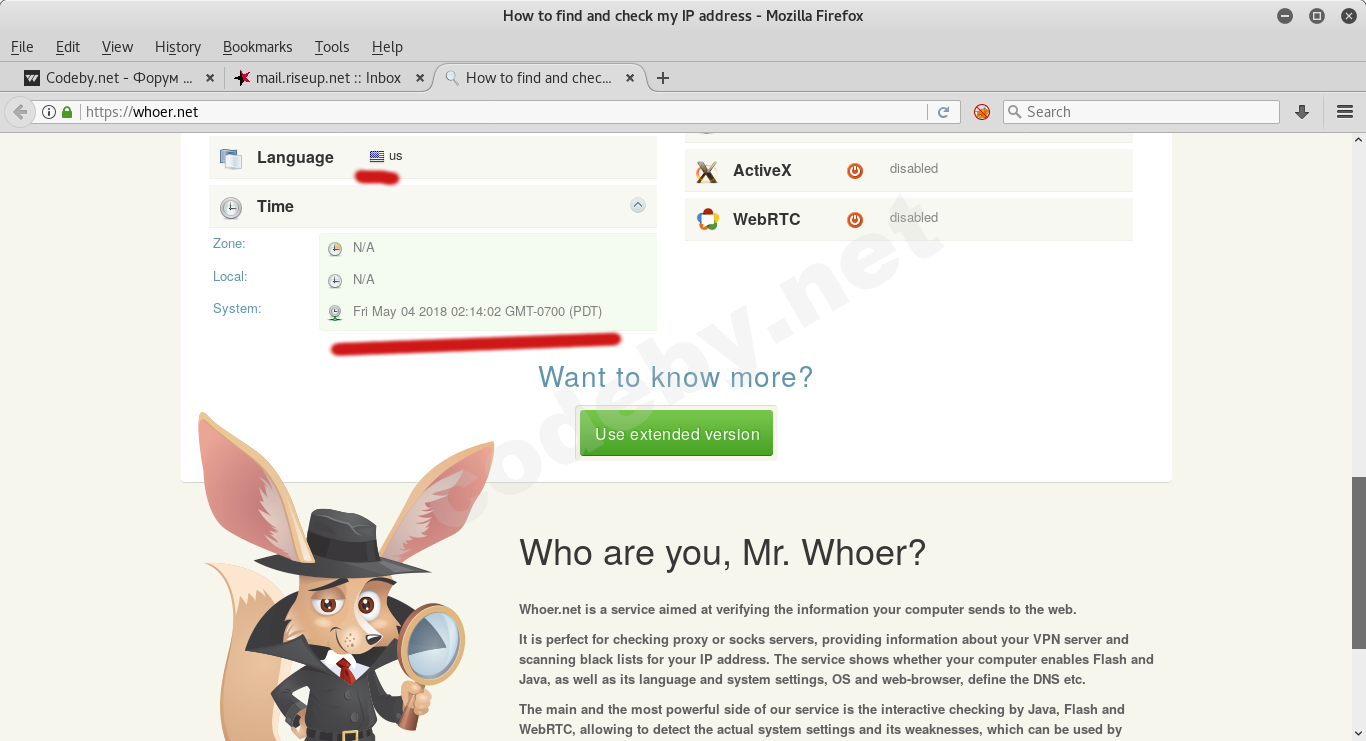Click the System time row icon
Screen dimensions: 1366x741
click(x=335, y=312)
